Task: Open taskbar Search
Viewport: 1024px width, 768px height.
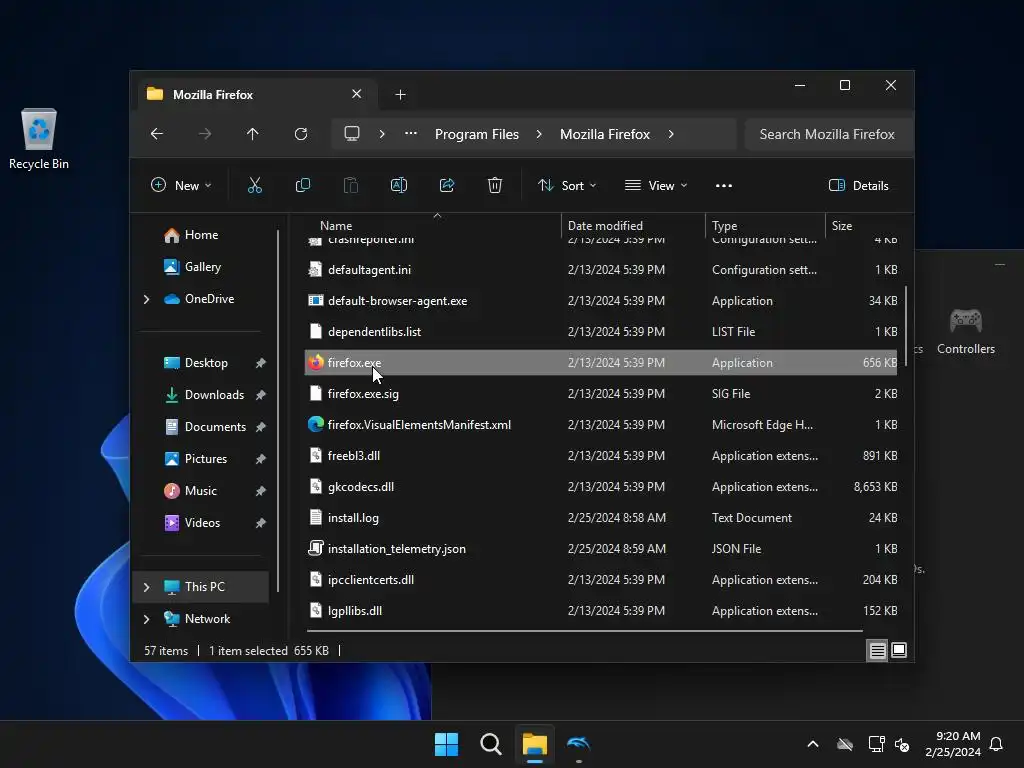Action: point(490,744)
